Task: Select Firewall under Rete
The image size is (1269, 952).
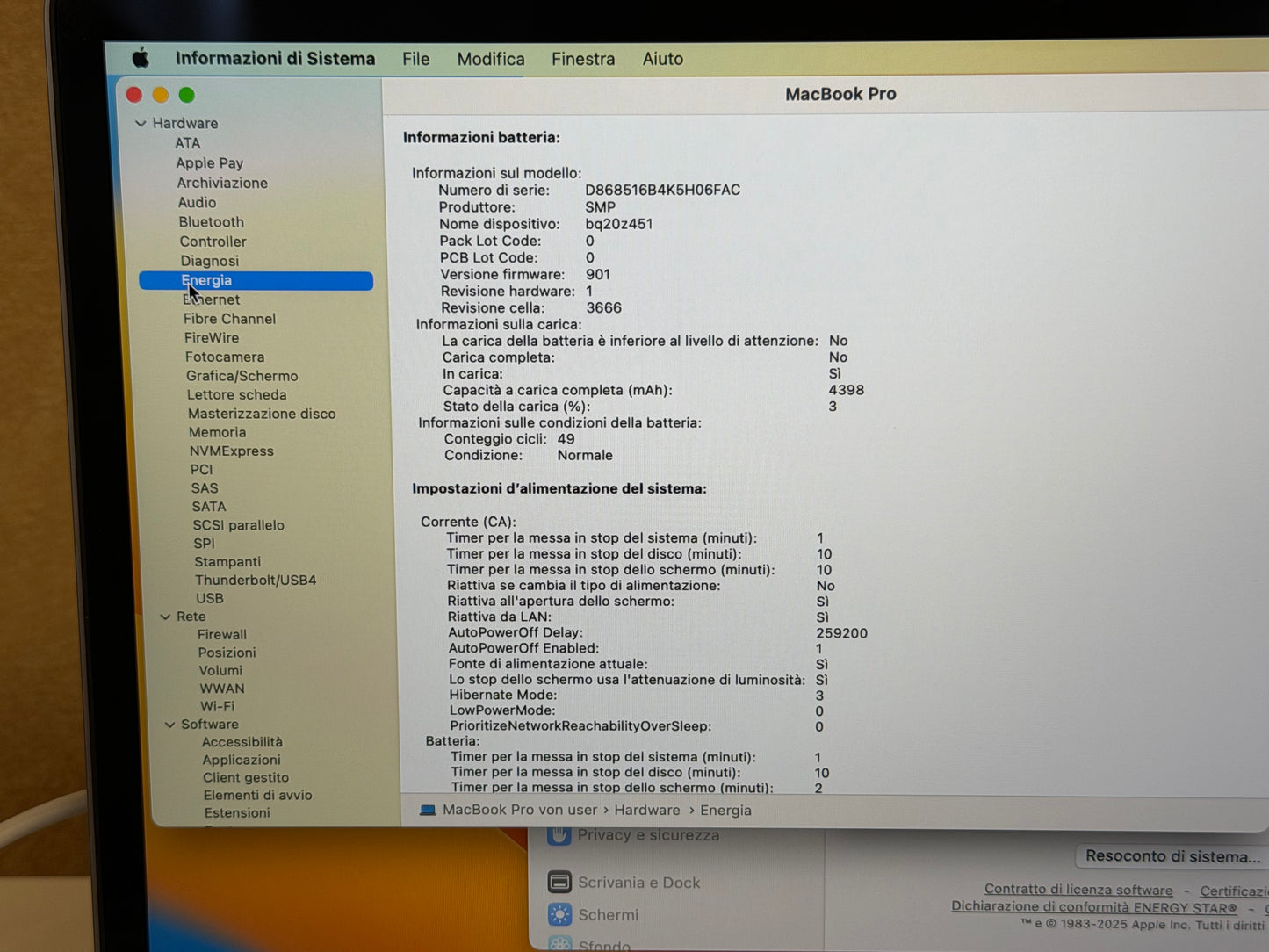Action: [222, 634]
